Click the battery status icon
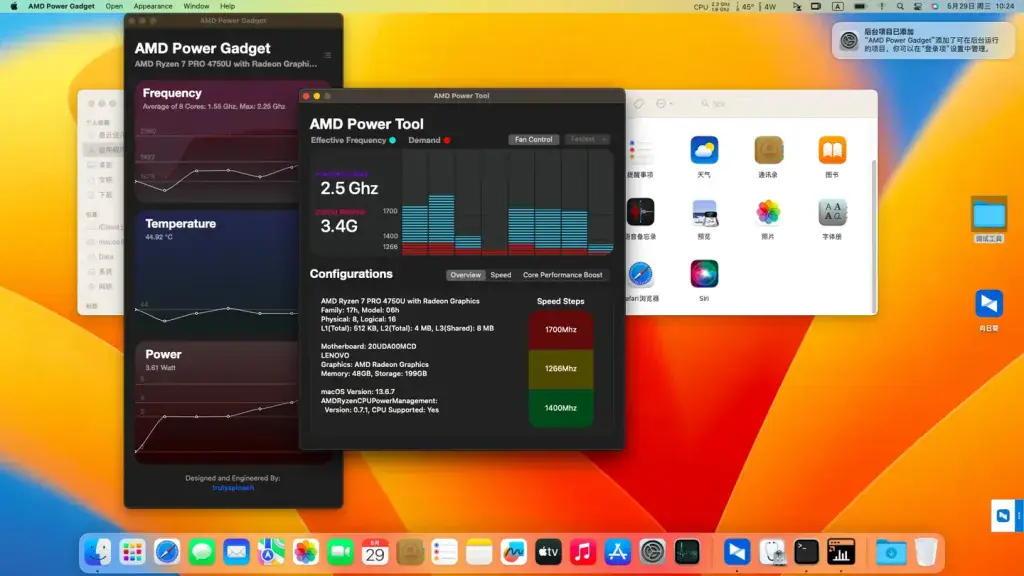1024x576 pixels. point(860,7)
